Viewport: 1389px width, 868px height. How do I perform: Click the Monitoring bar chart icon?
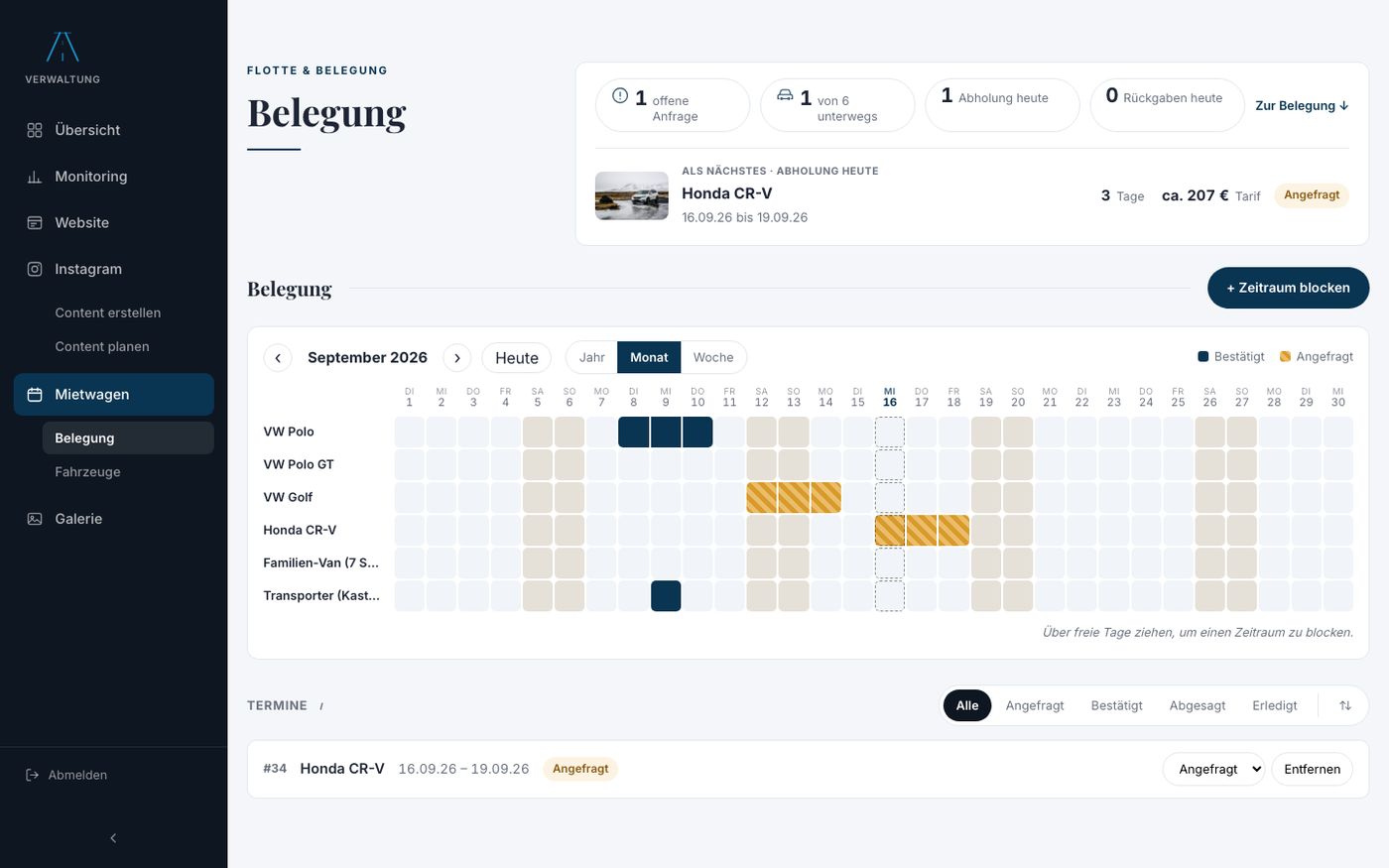pos(35,177)
